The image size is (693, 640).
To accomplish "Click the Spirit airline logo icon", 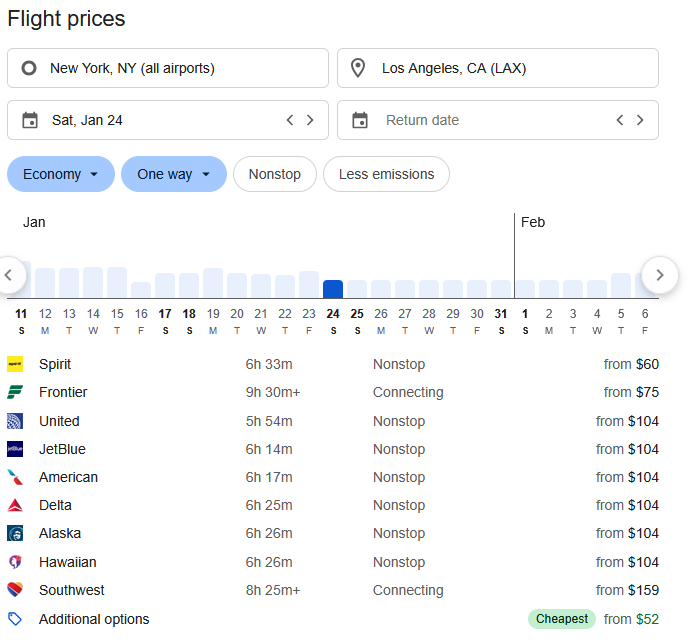I will 15,365.
